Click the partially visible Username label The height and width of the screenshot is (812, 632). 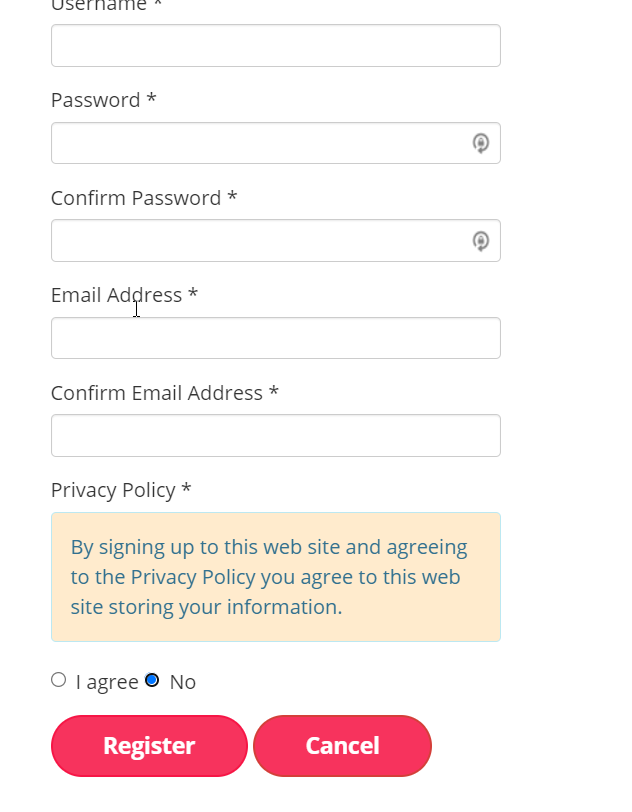(x=105, y=6)
